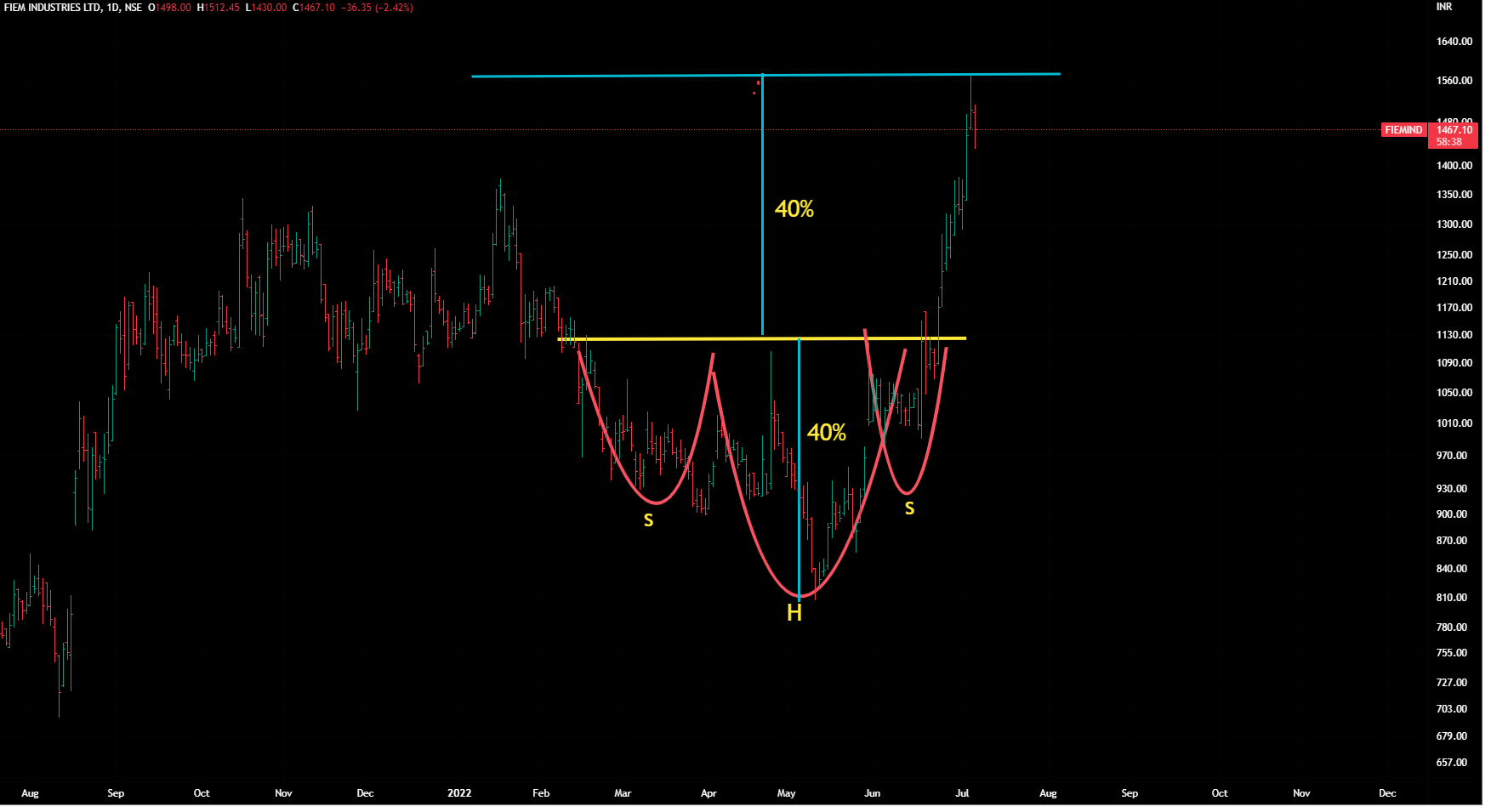Open the INR currency selector
The height and width of the screenshot is (812, 1491).
[1444, 7]
